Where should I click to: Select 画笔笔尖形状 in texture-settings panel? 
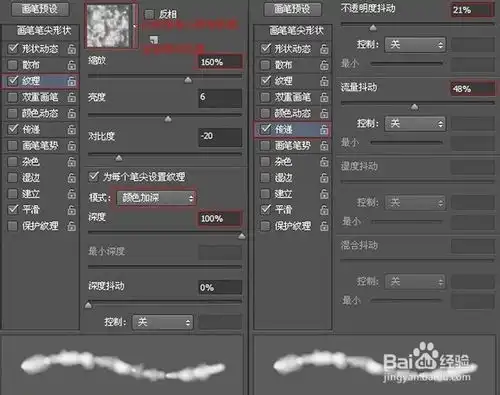tap(44, 31)
